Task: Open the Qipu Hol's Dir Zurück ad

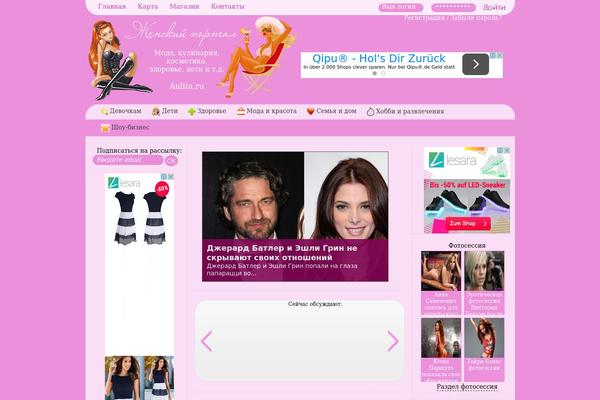Action: click(x=379, y=59)
